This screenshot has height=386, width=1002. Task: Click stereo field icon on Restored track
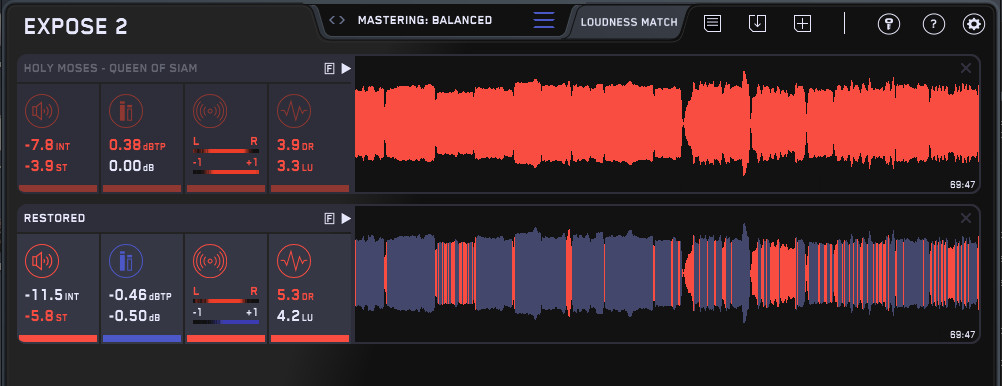[210, 261]
